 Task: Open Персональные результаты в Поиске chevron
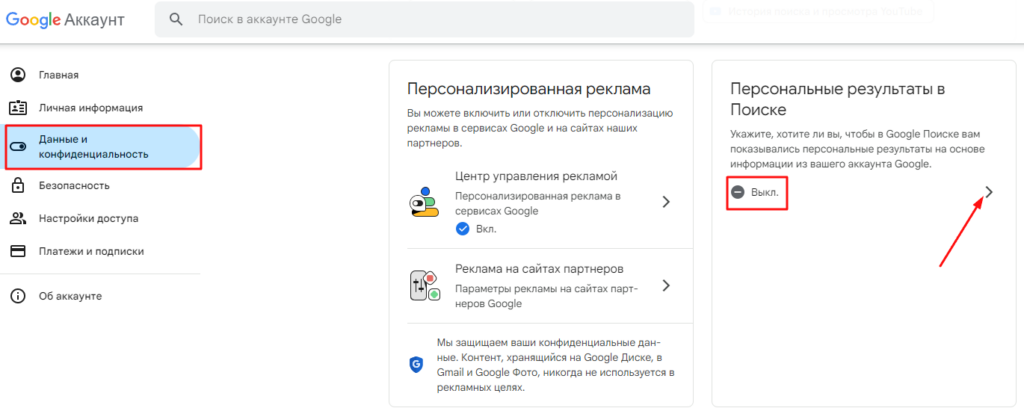coord(989,192)
